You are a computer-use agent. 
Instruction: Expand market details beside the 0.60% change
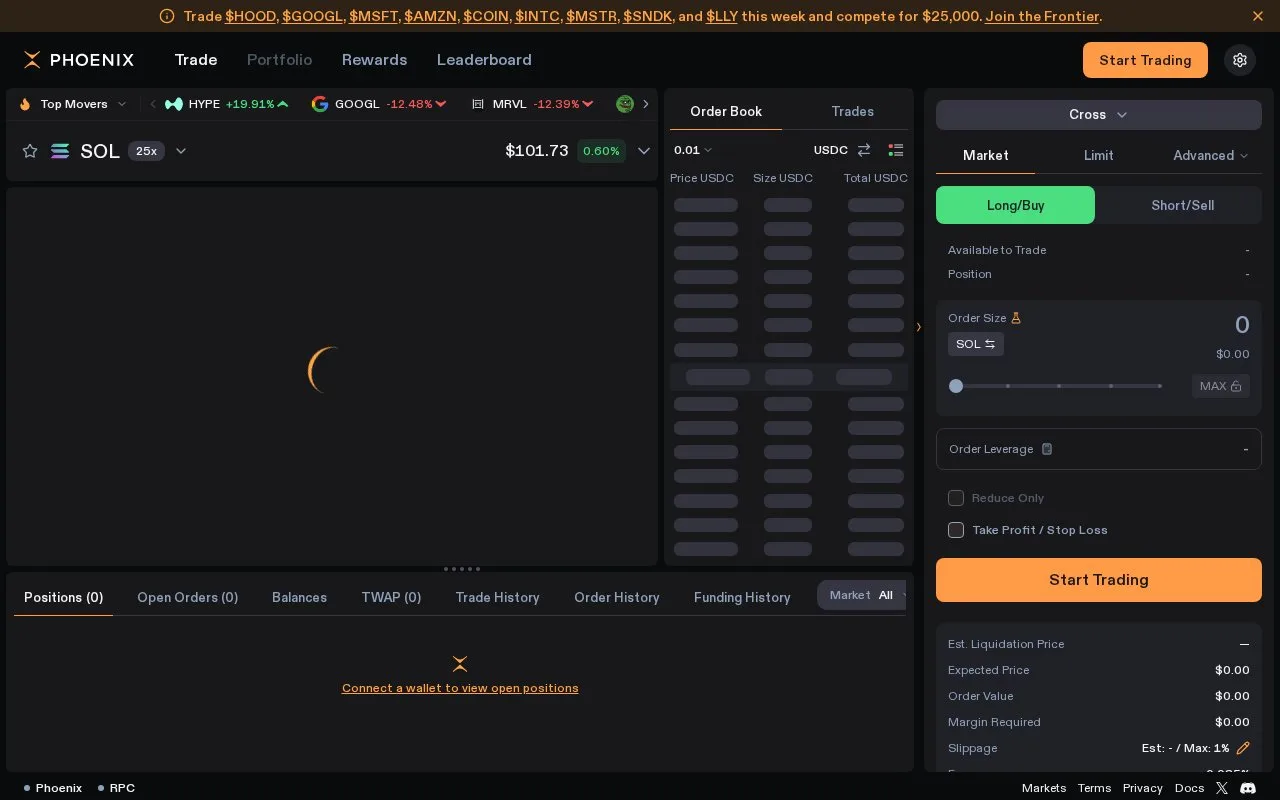(x=644, y=151)
